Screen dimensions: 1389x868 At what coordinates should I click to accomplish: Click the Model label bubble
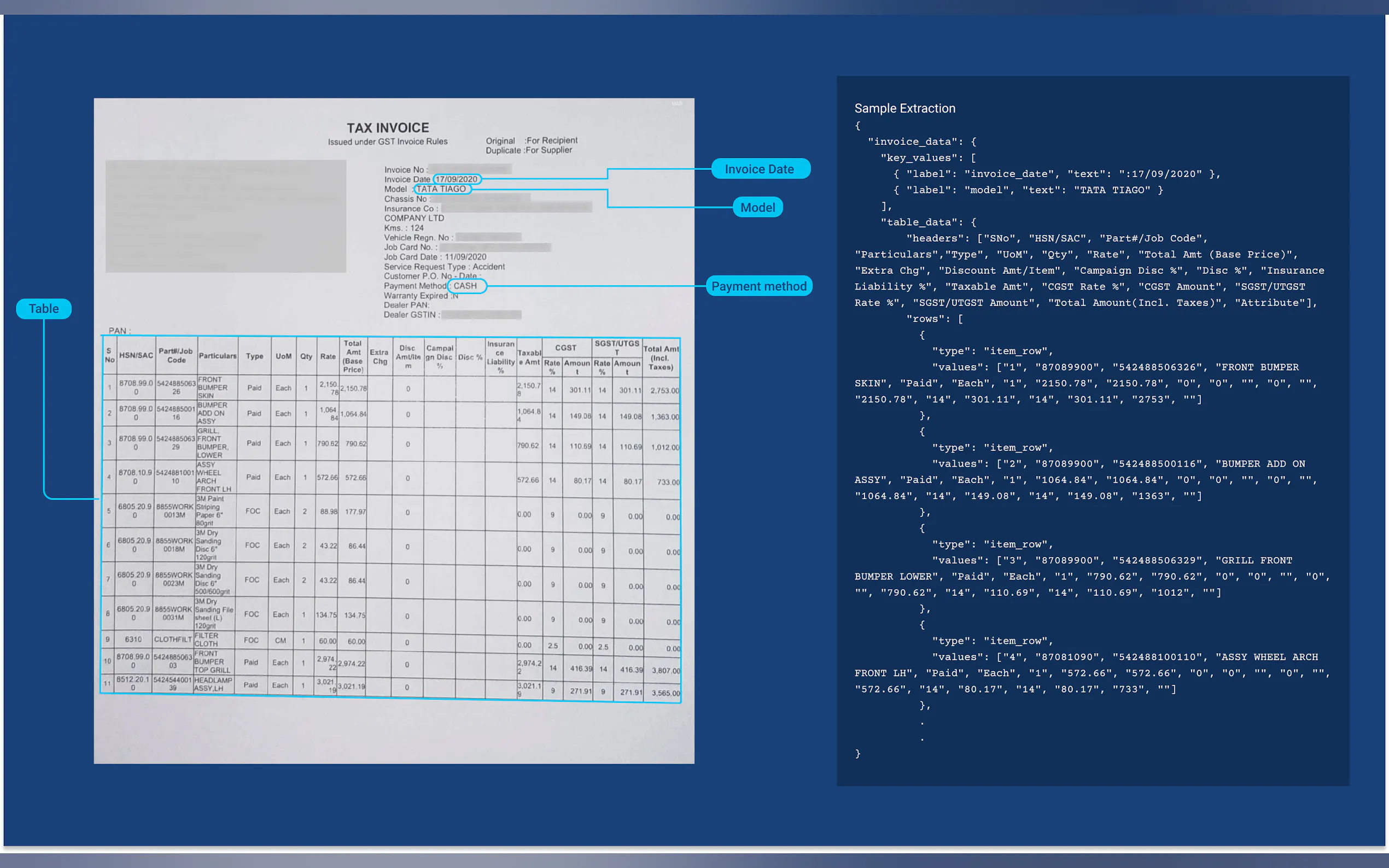point(757,207)
